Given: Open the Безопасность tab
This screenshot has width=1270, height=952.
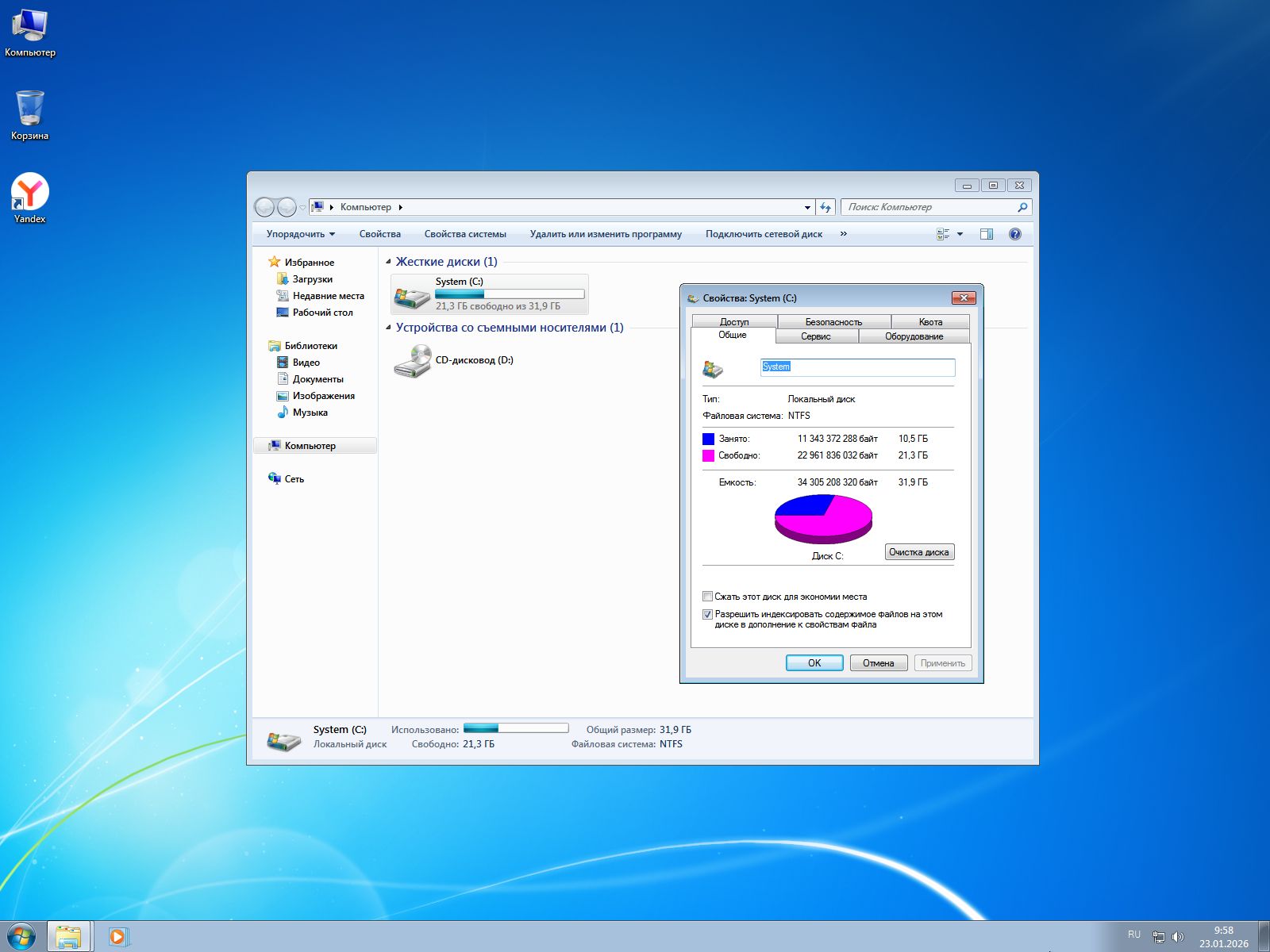Looking at the screenshot, I should [833, 321].
